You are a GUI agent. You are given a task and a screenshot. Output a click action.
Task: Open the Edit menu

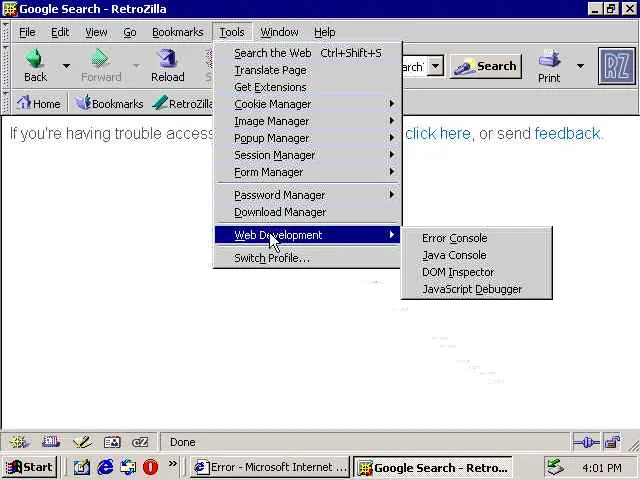[60, 32]
